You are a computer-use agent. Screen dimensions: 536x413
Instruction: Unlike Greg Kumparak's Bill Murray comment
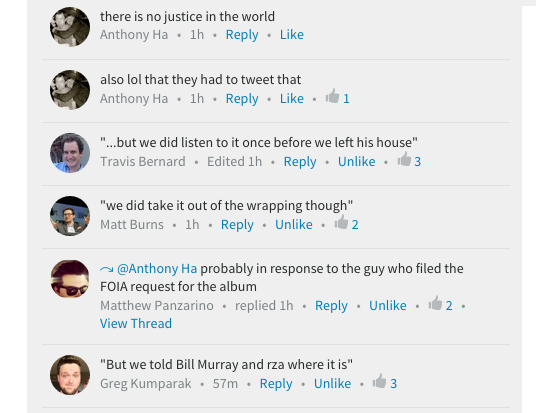coord(332,383)
